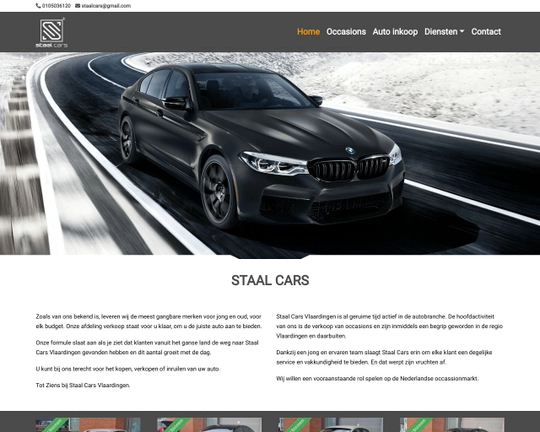Click the envelope email icon
Viewport: 540px width, 432px height.
click(77, 6)
